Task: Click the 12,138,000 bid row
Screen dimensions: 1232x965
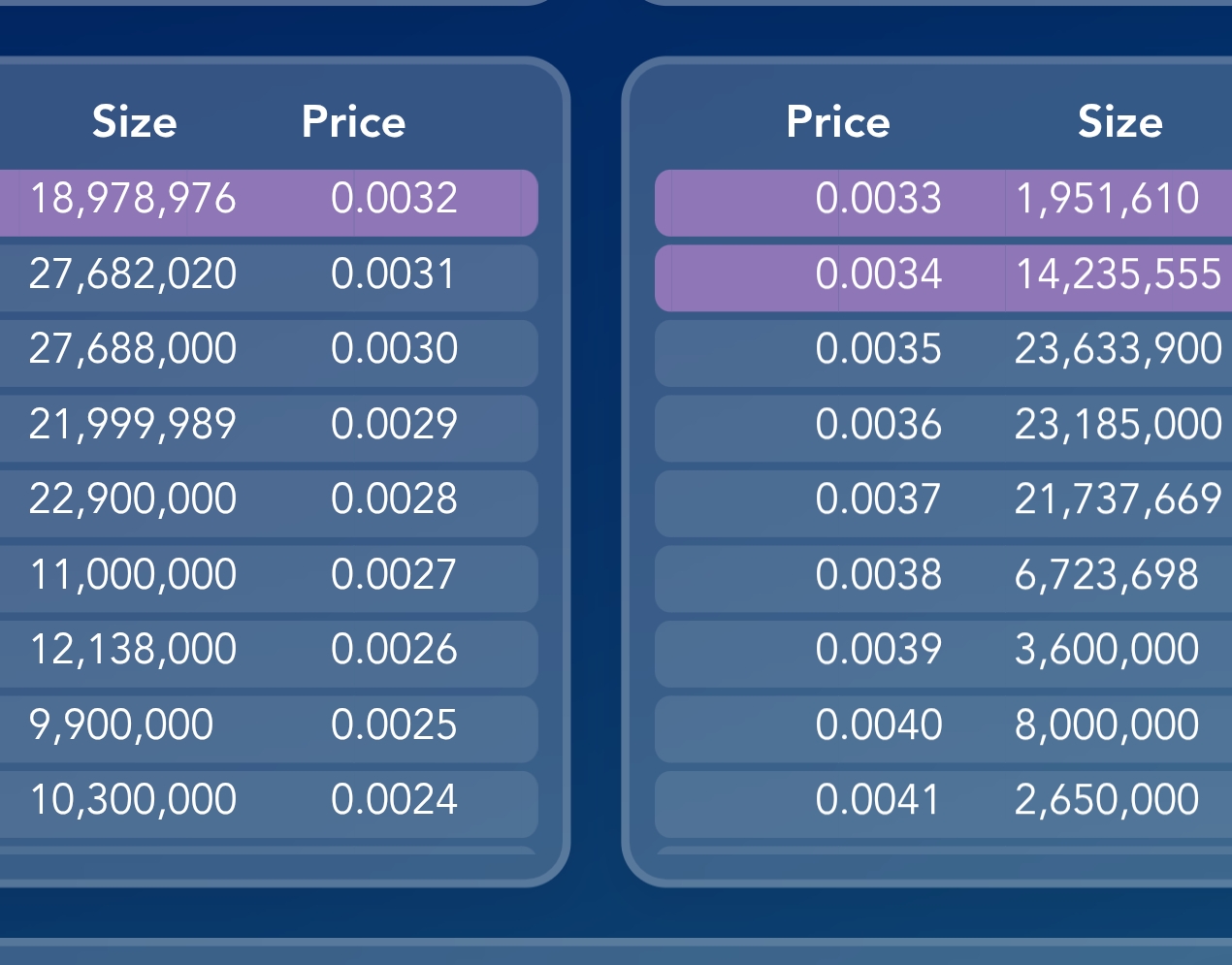Action: (269, 654)
